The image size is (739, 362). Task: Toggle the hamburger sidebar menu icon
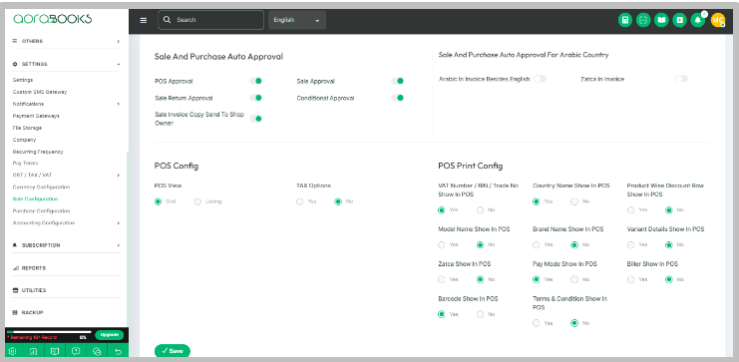(x=143, y=20)
